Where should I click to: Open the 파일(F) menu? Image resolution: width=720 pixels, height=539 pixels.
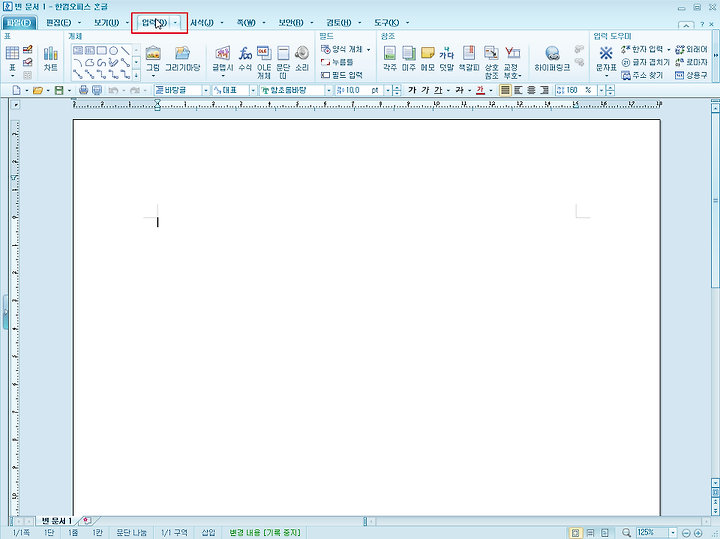coord(19,22)
